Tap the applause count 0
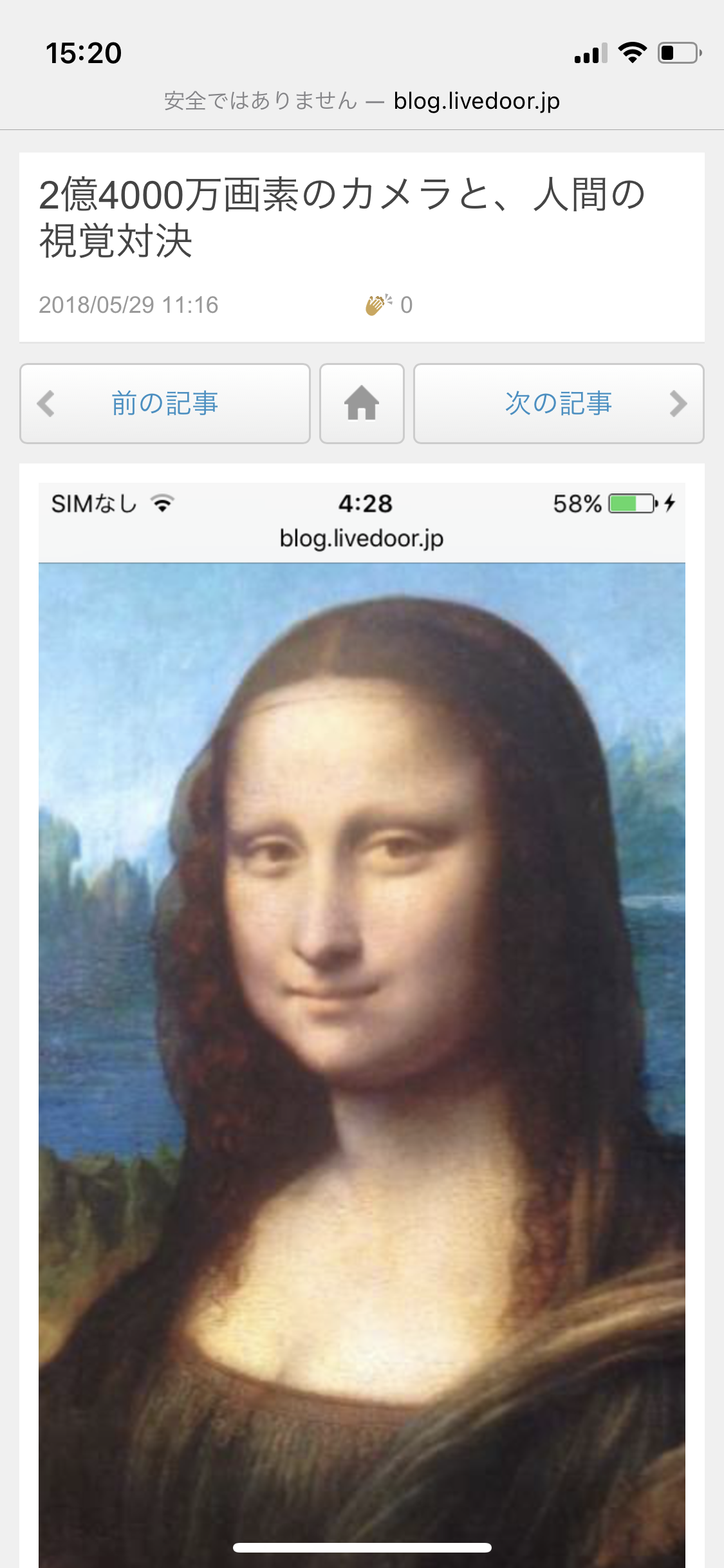The width and height of the screenshot is (724, 1568). click(406, 304)
